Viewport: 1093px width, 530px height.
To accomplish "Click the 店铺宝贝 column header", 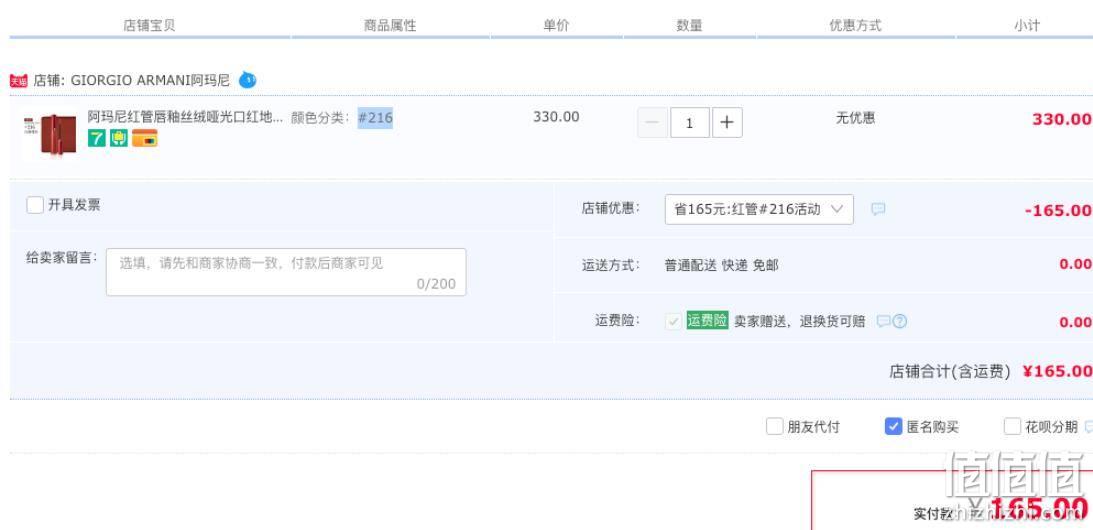I will (x=149, y=26).
